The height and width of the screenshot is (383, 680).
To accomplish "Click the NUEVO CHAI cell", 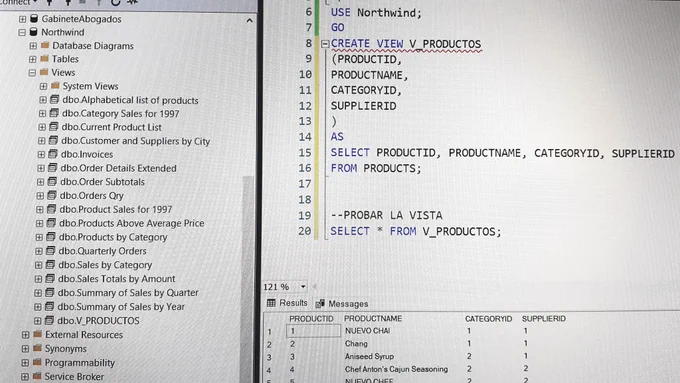I will 367,331.
